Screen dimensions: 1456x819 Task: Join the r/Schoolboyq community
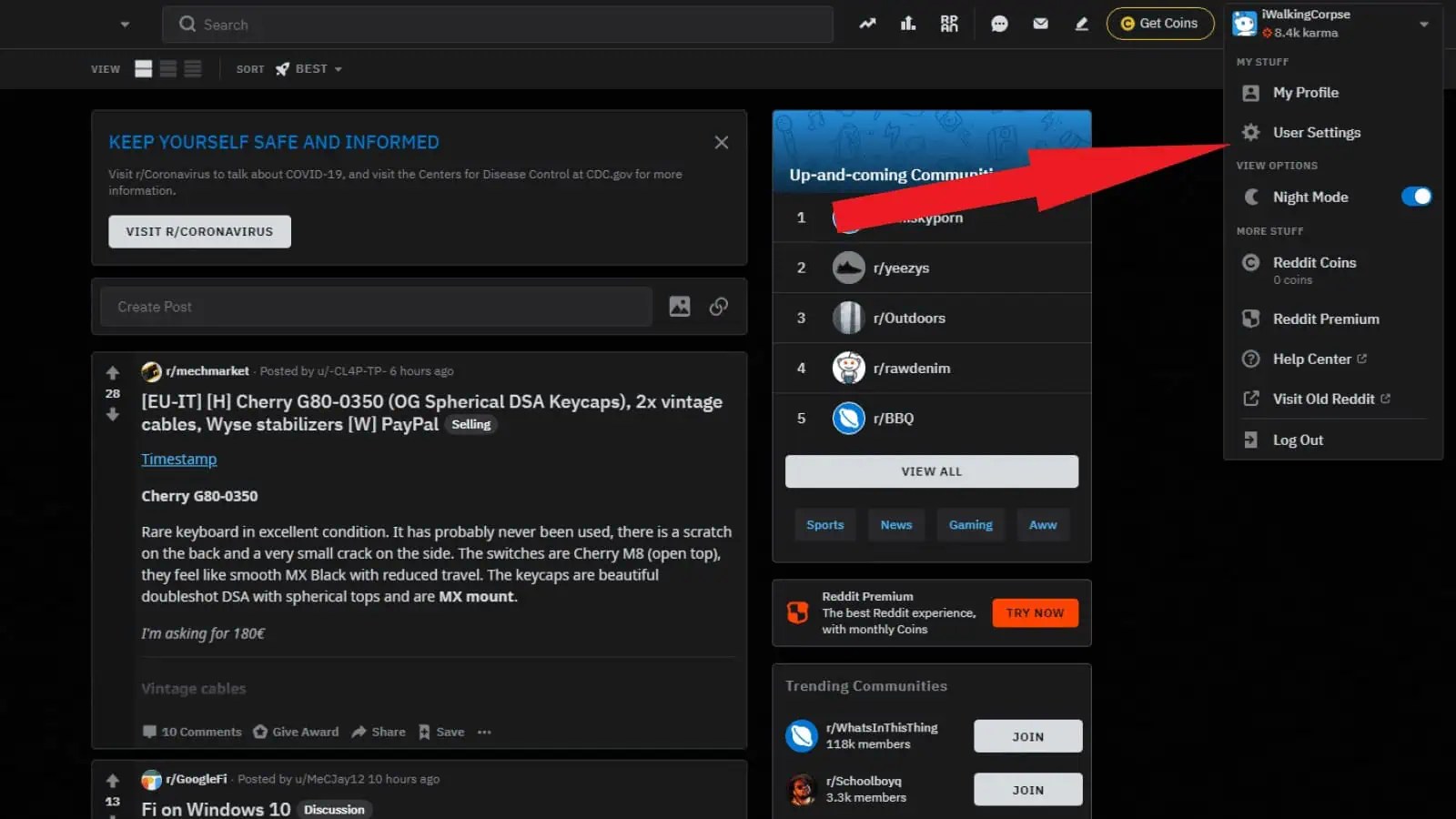(1027, 789)
